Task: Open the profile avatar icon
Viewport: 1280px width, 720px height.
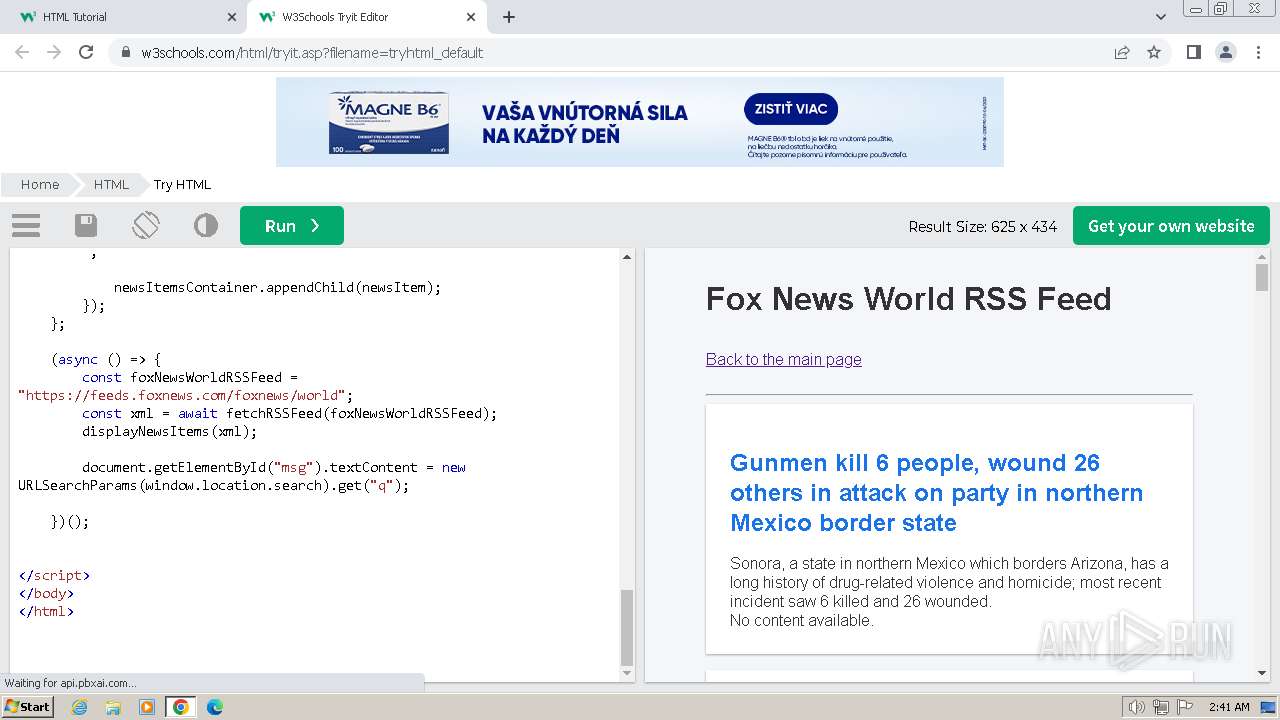Action: (1226, 52)
